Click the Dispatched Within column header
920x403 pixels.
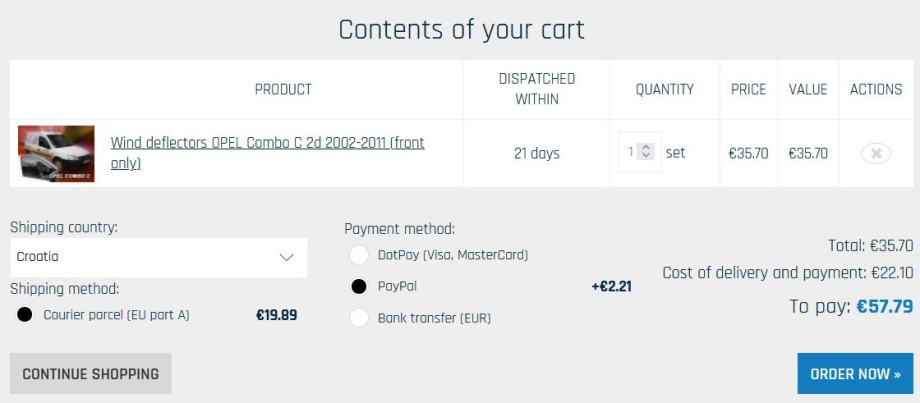537,89
